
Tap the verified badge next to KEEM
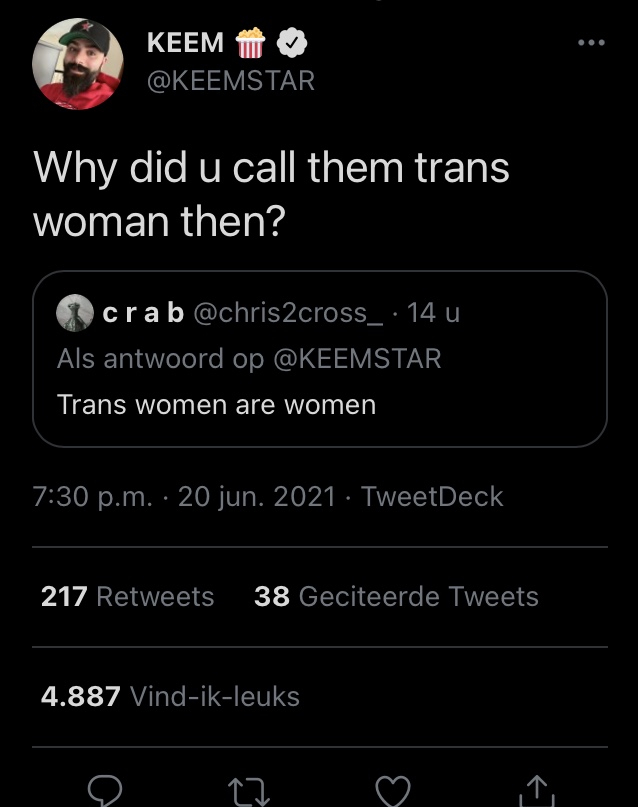(291, 43)
